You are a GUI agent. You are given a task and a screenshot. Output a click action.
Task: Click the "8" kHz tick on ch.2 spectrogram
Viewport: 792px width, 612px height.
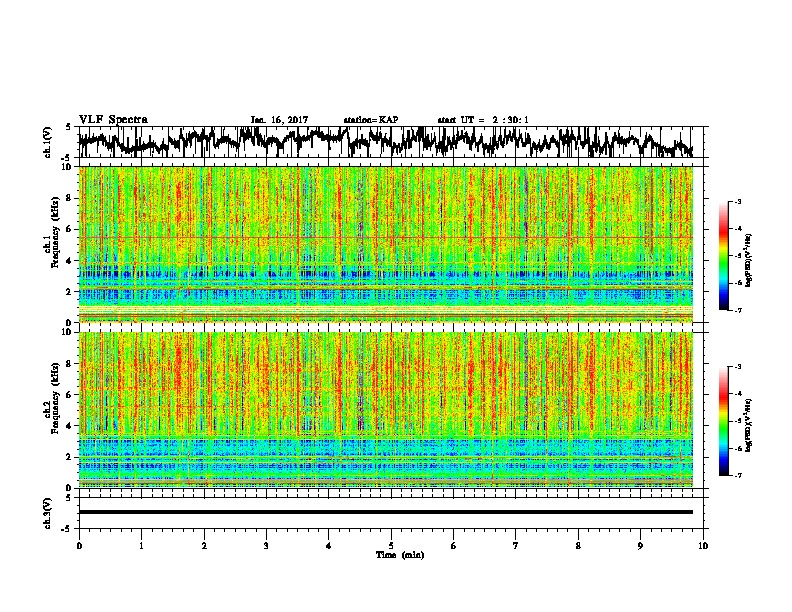(70, 364)
